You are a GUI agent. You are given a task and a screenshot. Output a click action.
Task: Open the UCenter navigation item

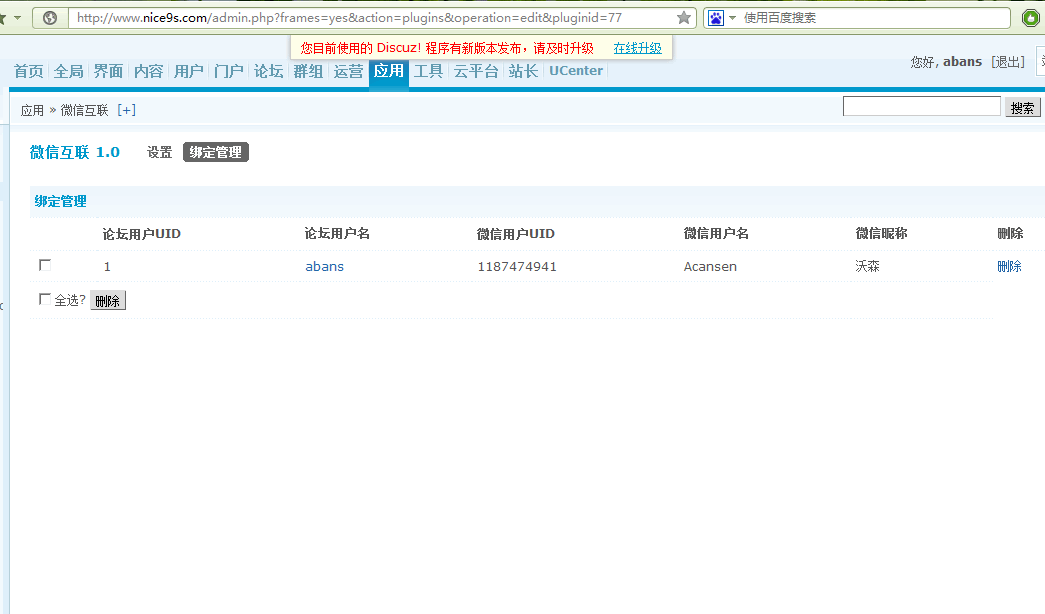(x=575, y=71)
